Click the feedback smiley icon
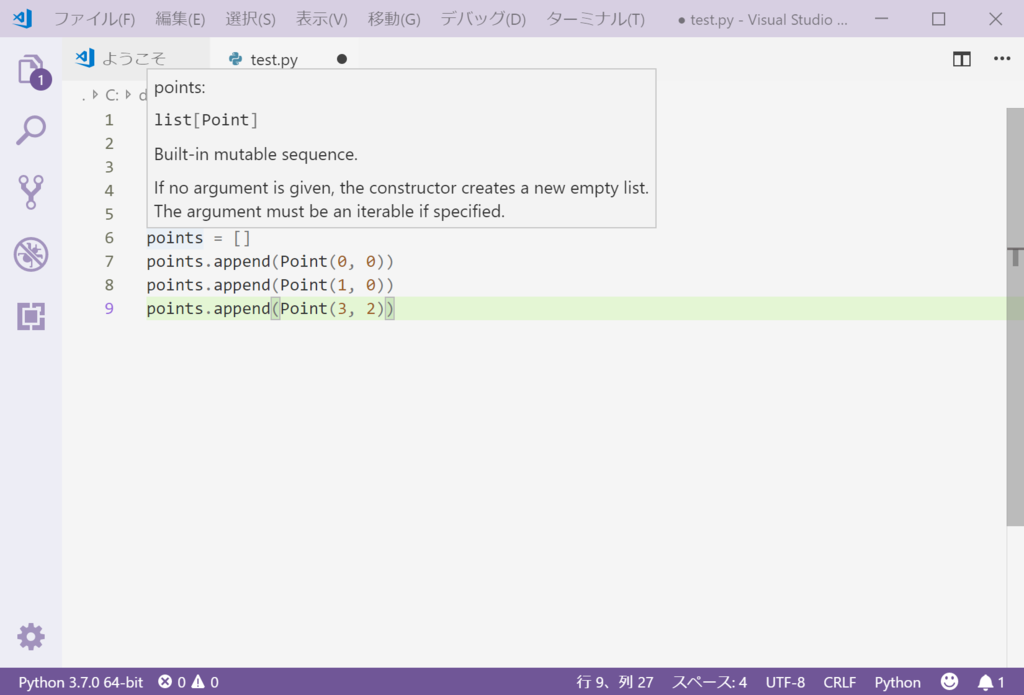The image size is (1024, 695). [x=950, y=682]
